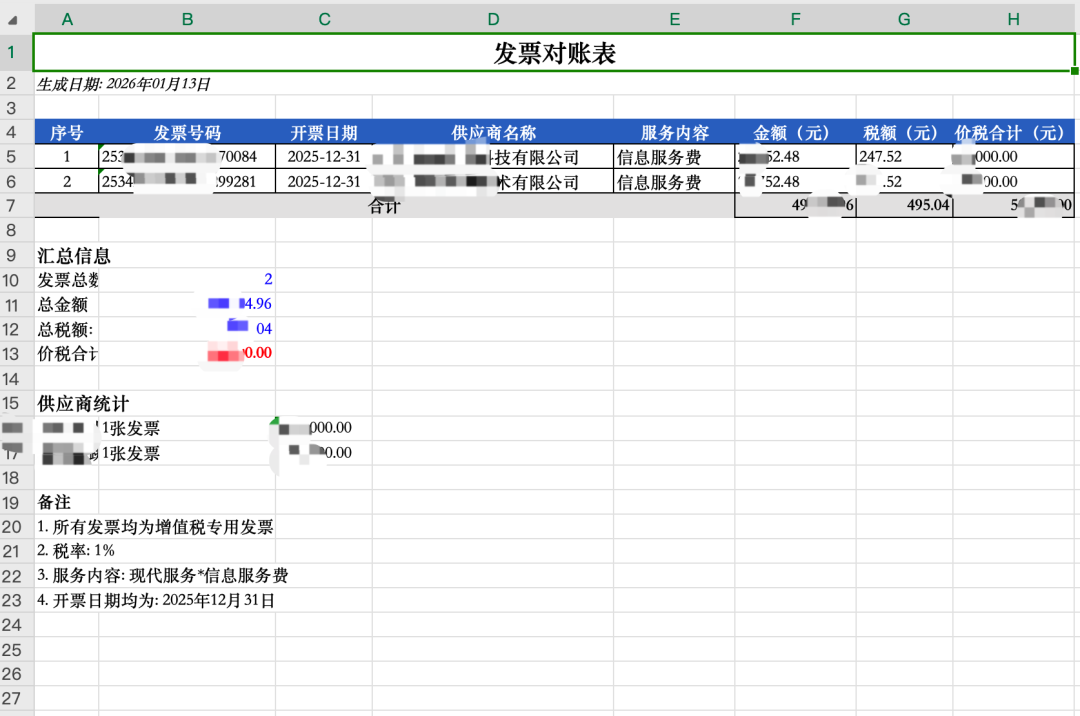Screen dimensions: 1080x716
Task: Click the 开票日期 cell in row 5
Action: tap(324, 157)
